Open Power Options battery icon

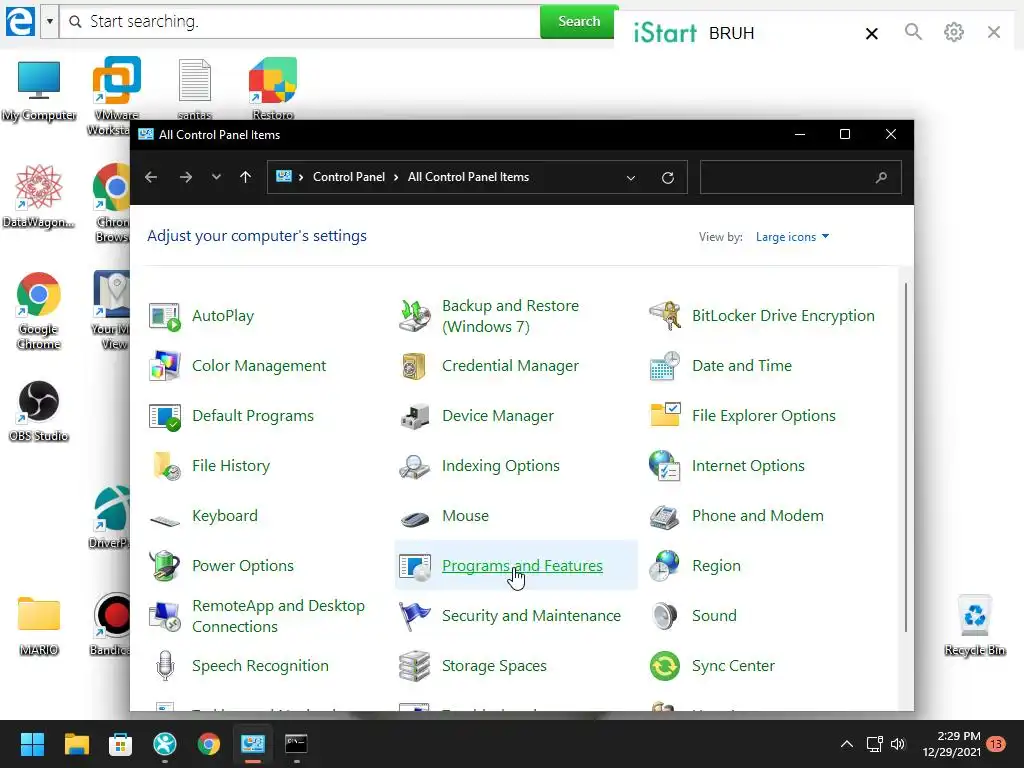[x=165, y=566]
